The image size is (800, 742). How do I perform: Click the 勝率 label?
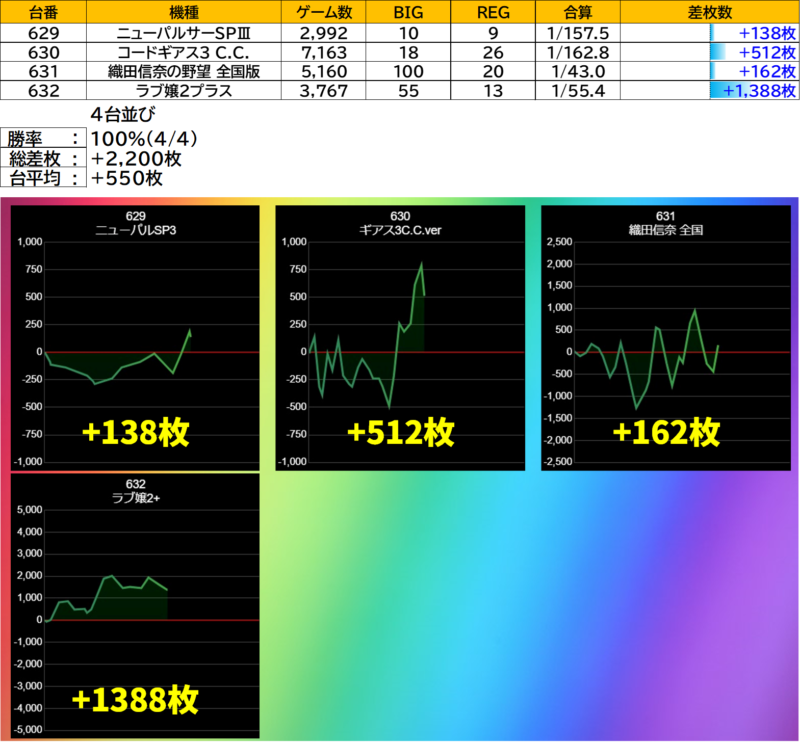[43, 139]
